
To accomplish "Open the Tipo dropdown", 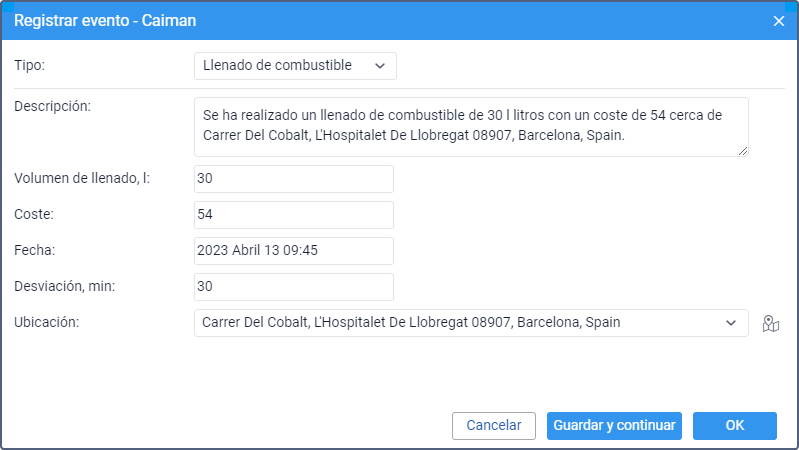I will (295, 66).
